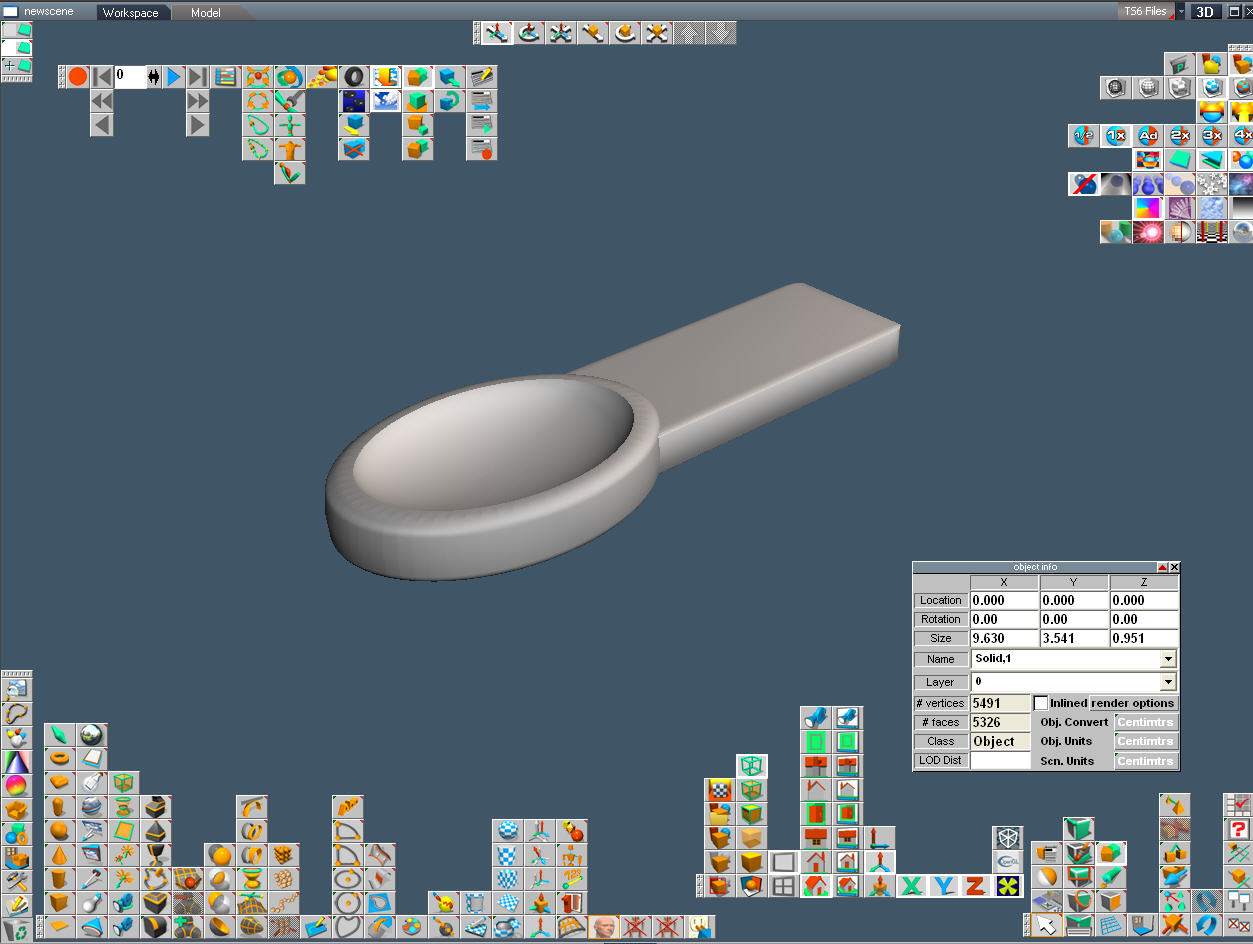Click the OpenGL display mode icon
Screen dimensions: 1253x944
pos(1008,861)
